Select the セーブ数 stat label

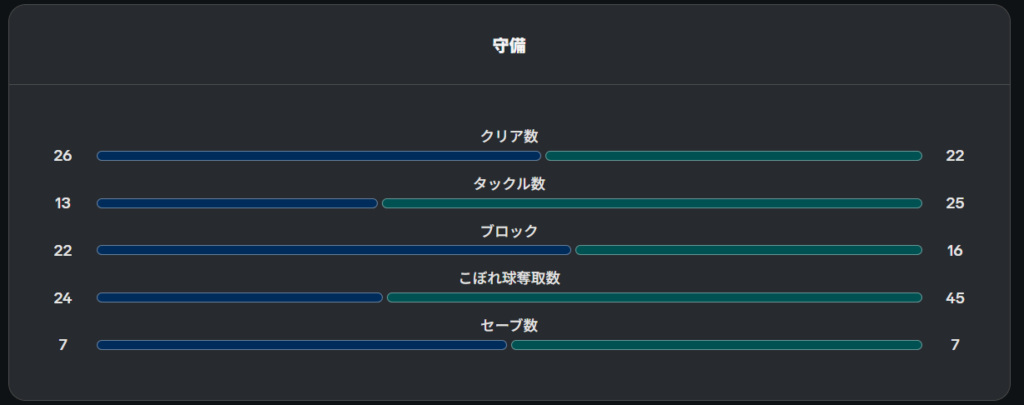(509, 325)
